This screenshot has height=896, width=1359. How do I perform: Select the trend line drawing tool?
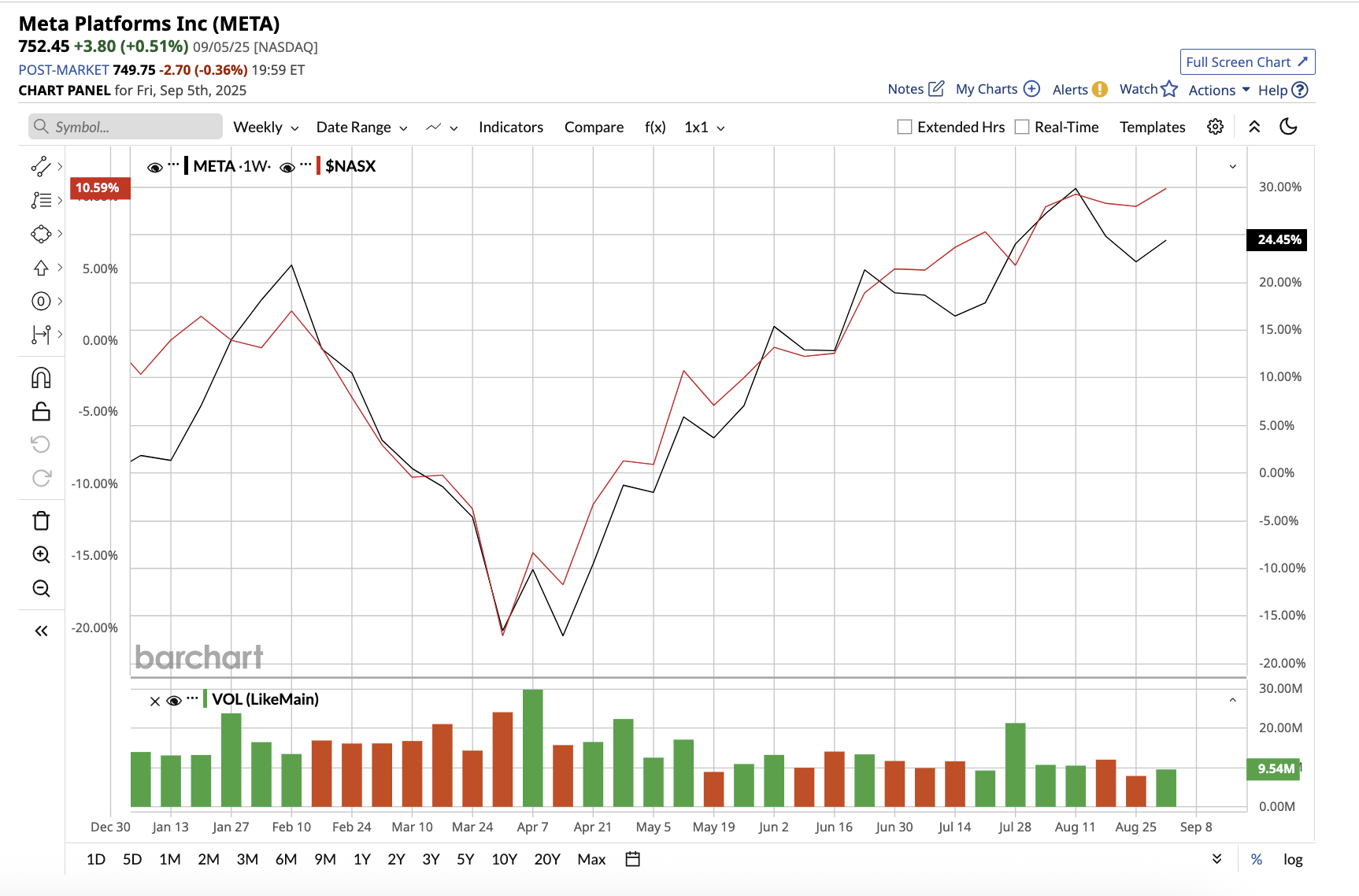41,165
